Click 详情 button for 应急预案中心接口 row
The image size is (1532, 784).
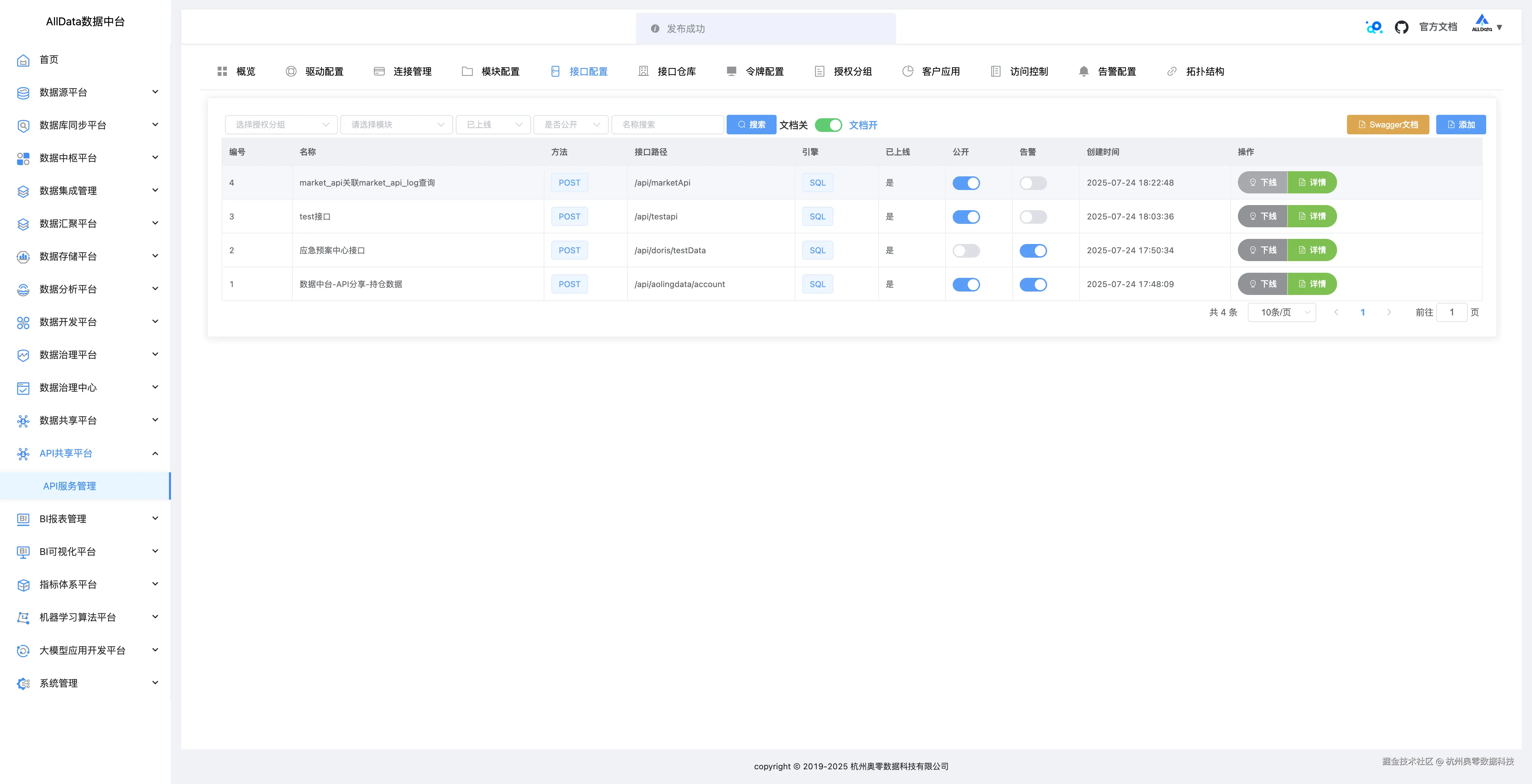pyautogui.click(x=1312, y=250)
